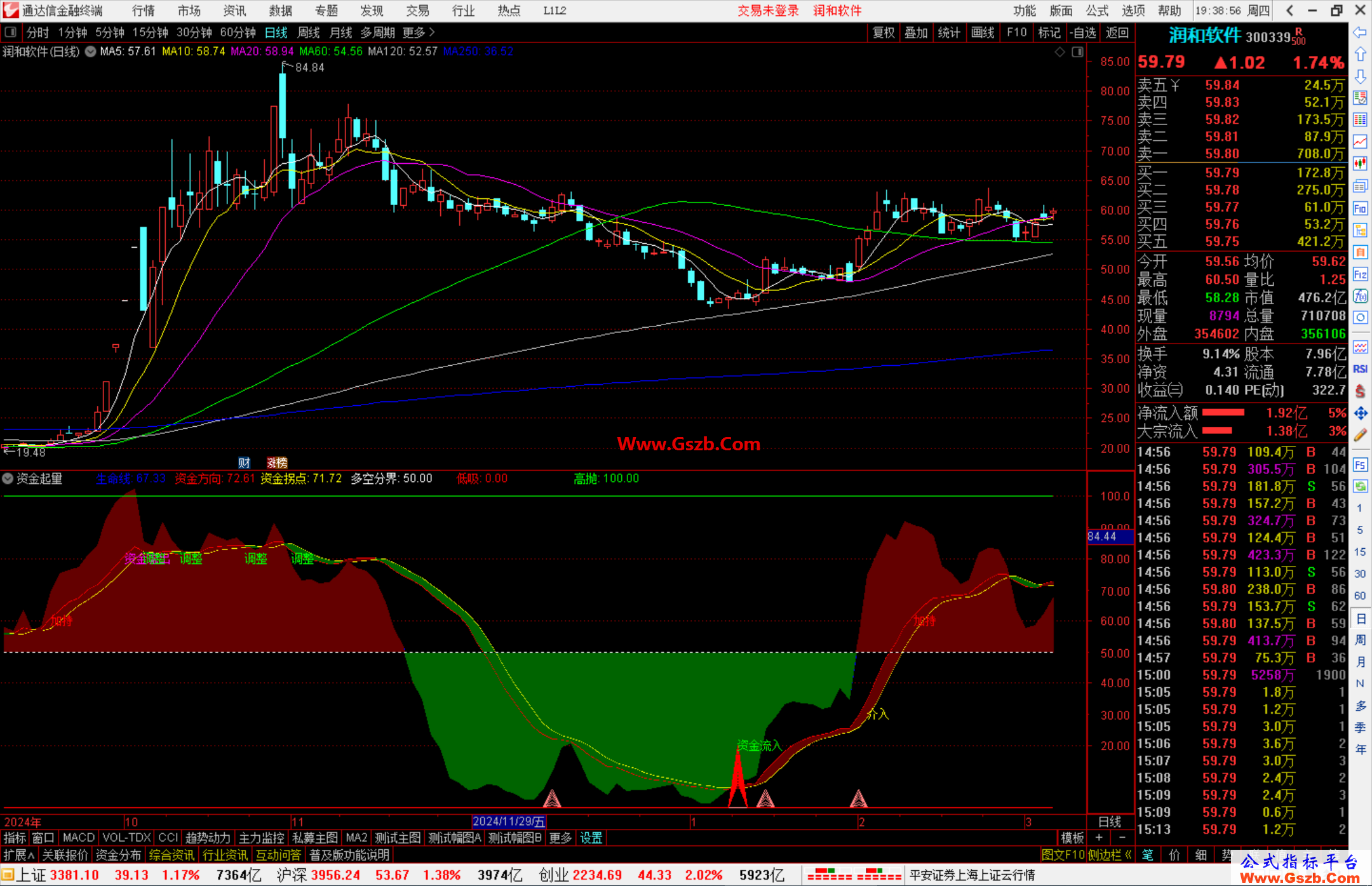
Task: Click the tree structure sidebar icon
Action: [1360, 230]
